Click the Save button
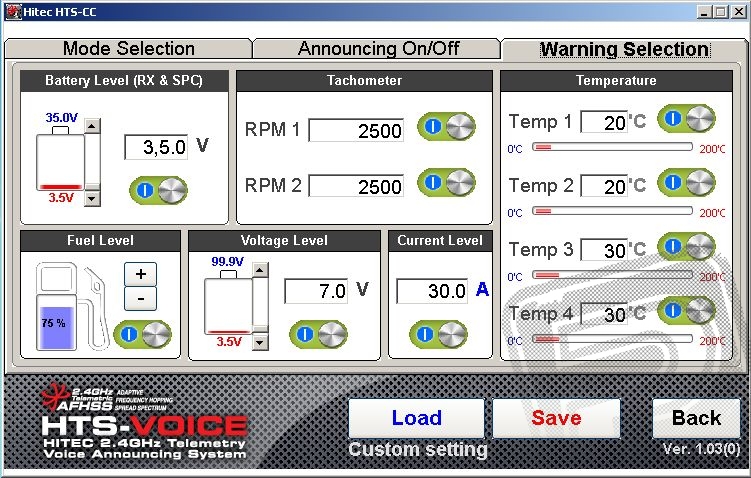The width and height of the screenshot is (751, 478). 556,418
